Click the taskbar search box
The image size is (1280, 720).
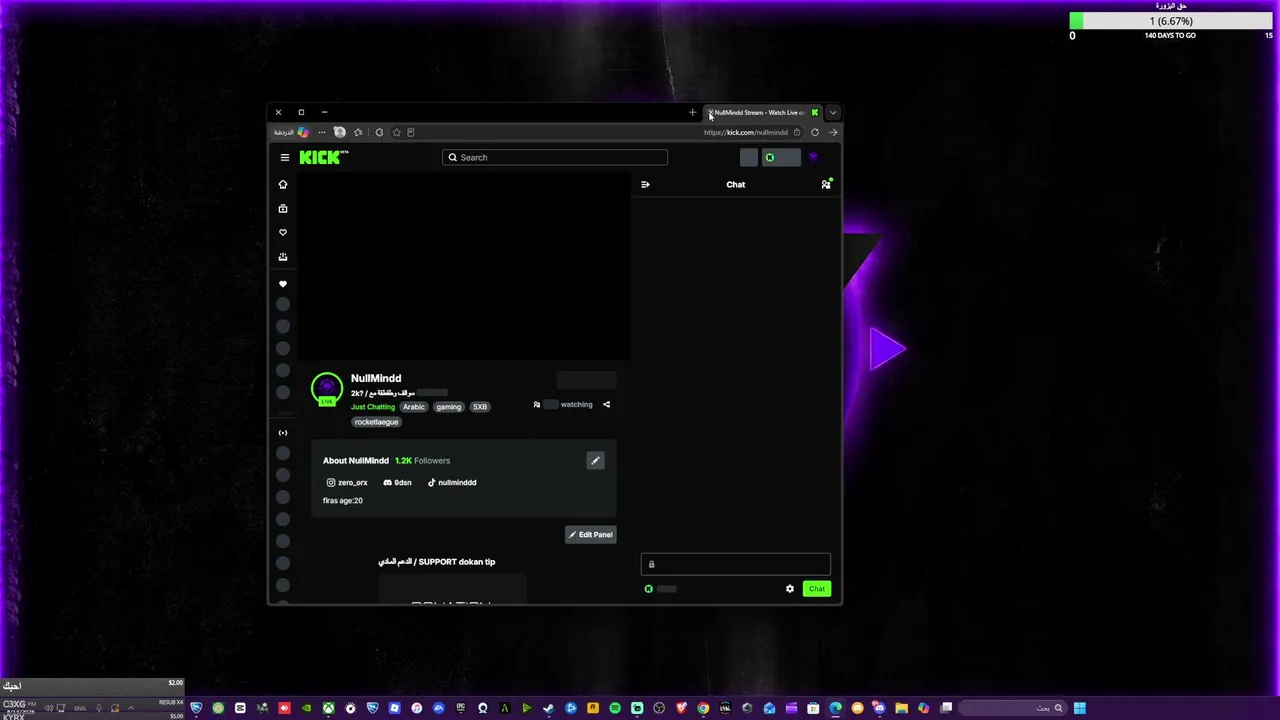pyautogui.click(x=1015, y=708)
